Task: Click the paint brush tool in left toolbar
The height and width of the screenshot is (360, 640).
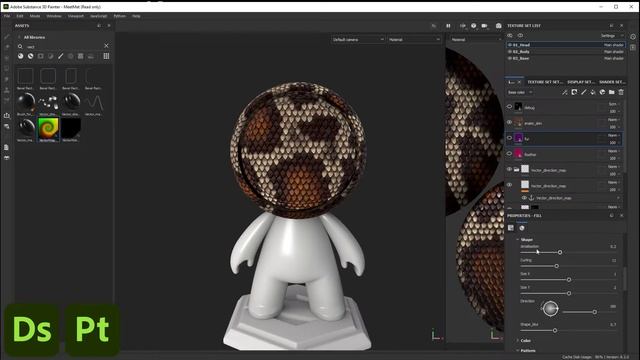Action: click(x=7, y=37)
